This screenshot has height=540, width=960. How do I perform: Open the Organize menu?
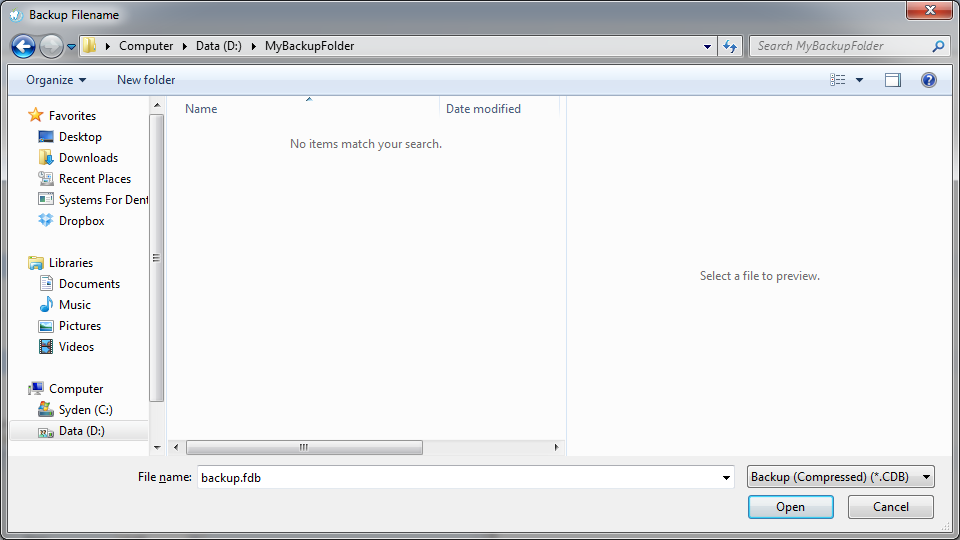tap(56, 80)
